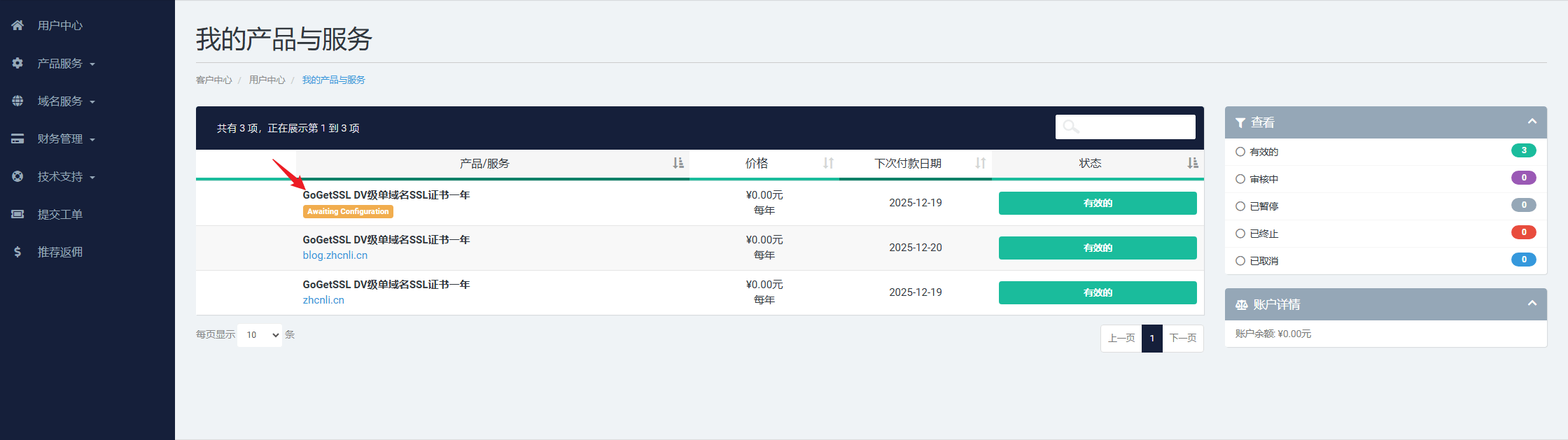The width and height of the screenshot is (1568, 440).
Task: Click the 用户中心 breadcrumb link
Action: click(x=267, y=80)
